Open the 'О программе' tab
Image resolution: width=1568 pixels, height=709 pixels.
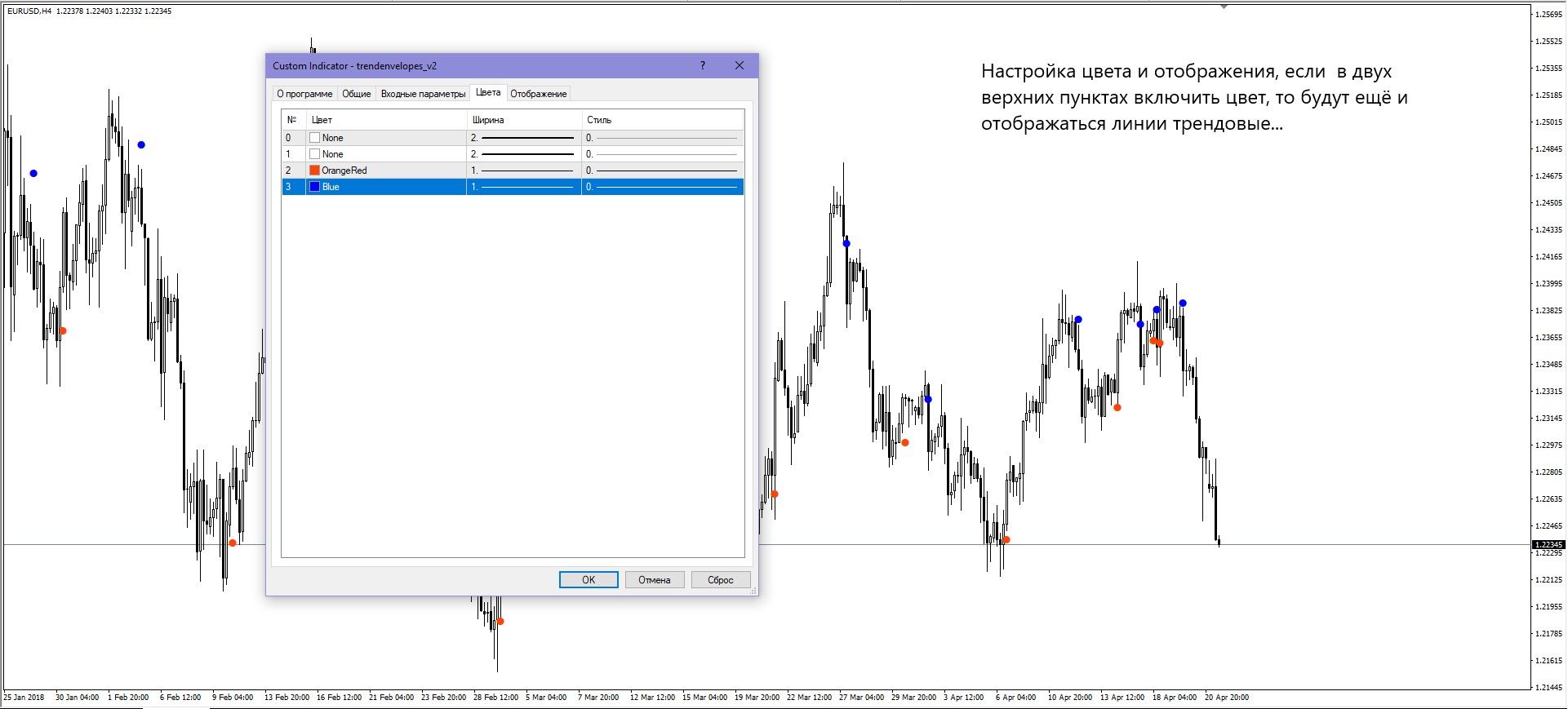(x=304, y=94)
